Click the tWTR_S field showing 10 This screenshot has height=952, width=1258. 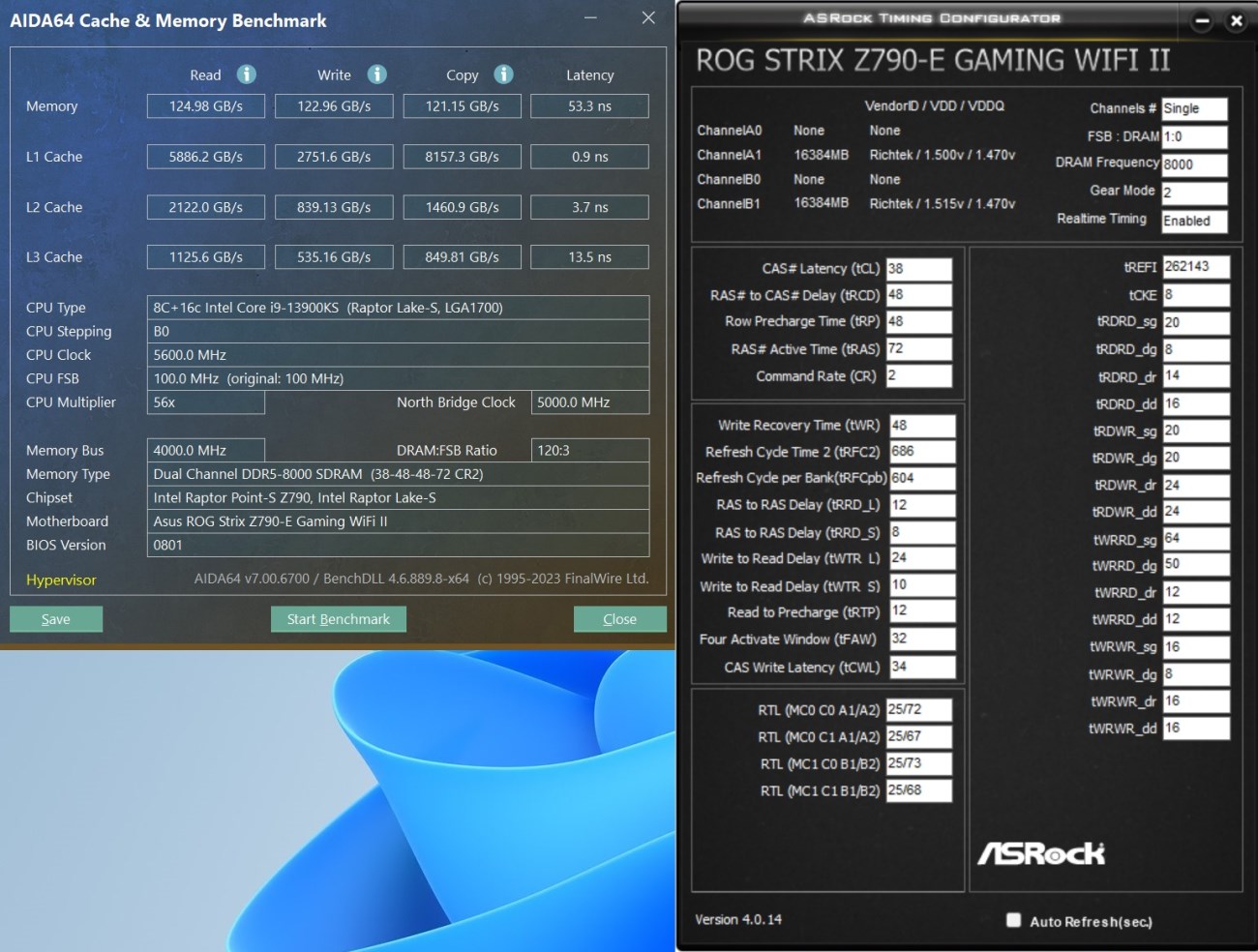(923, 585)
